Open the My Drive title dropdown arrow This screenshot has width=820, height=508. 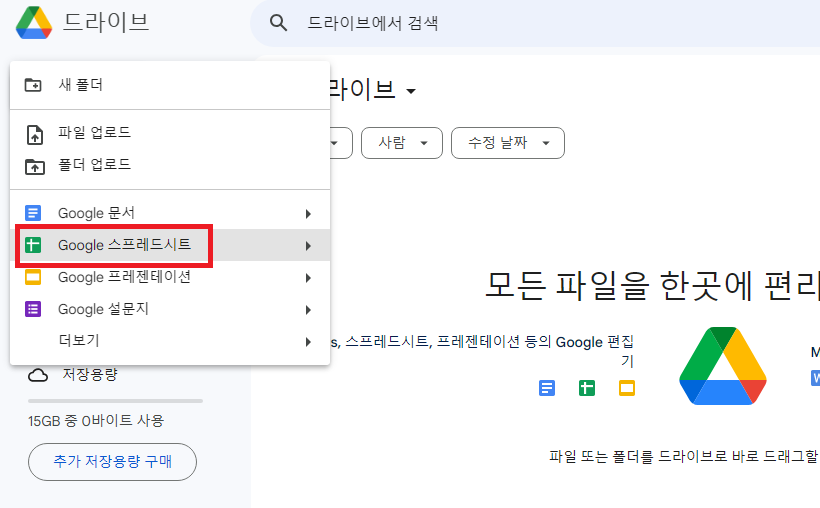(x=411, y=91)
